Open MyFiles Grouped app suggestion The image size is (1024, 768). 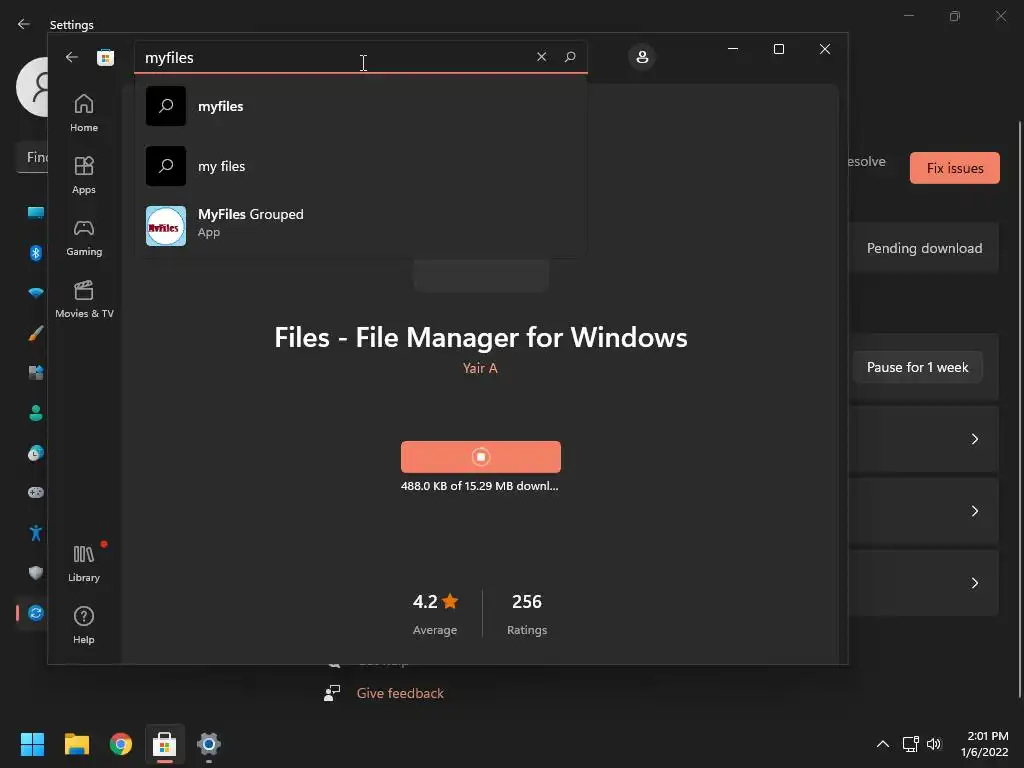[360, 225]
